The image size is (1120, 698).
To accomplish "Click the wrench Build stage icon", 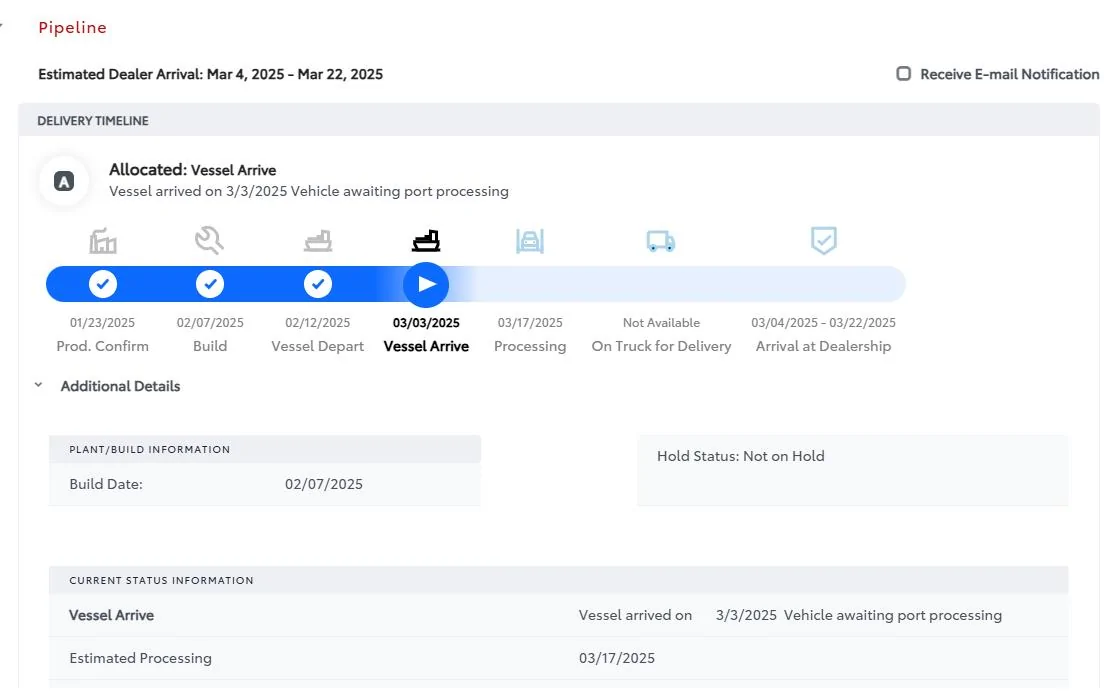I will pyautogui.click(x=209, y=240).
